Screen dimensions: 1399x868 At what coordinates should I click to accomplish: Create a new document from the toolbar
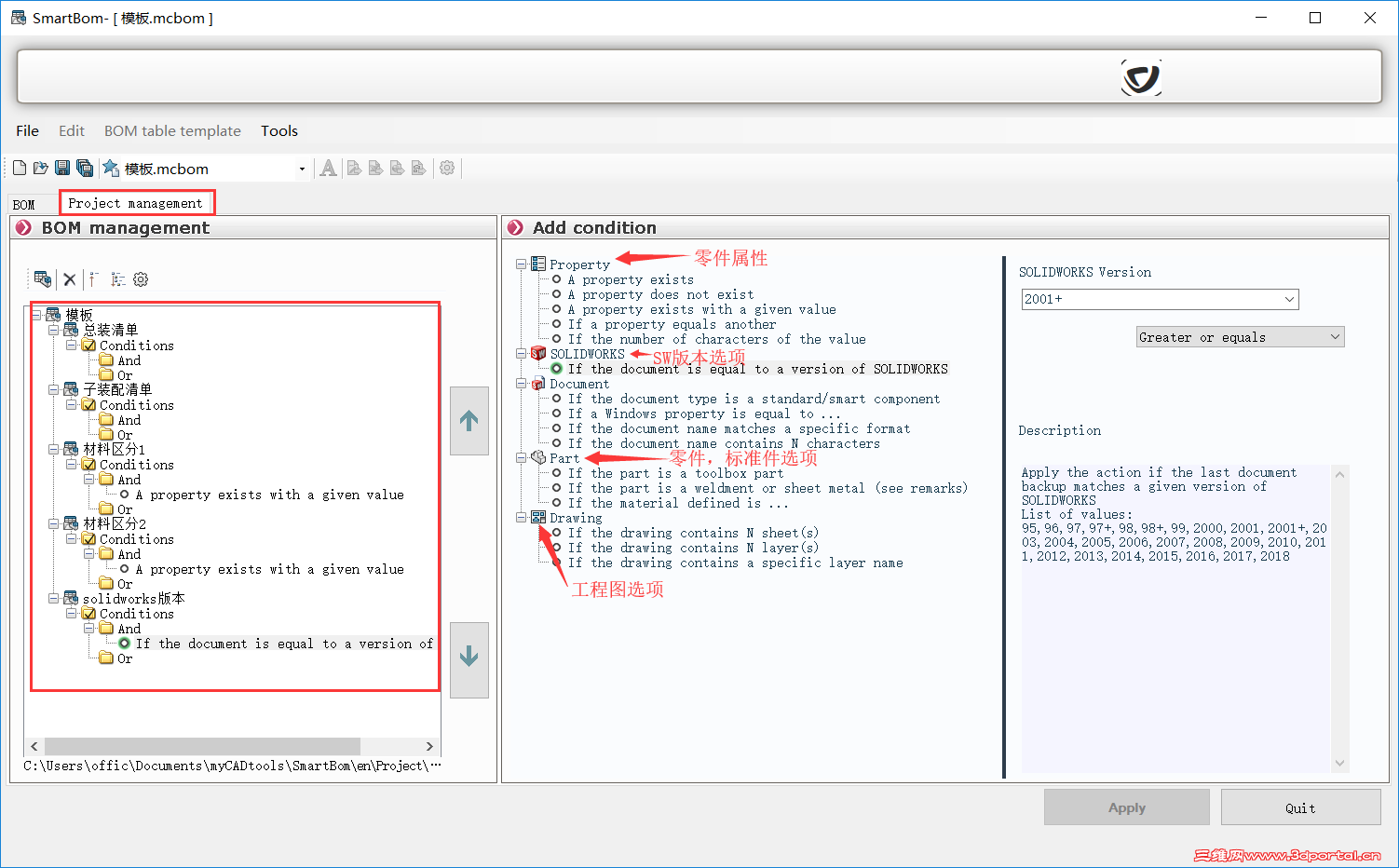pos(20,168)
